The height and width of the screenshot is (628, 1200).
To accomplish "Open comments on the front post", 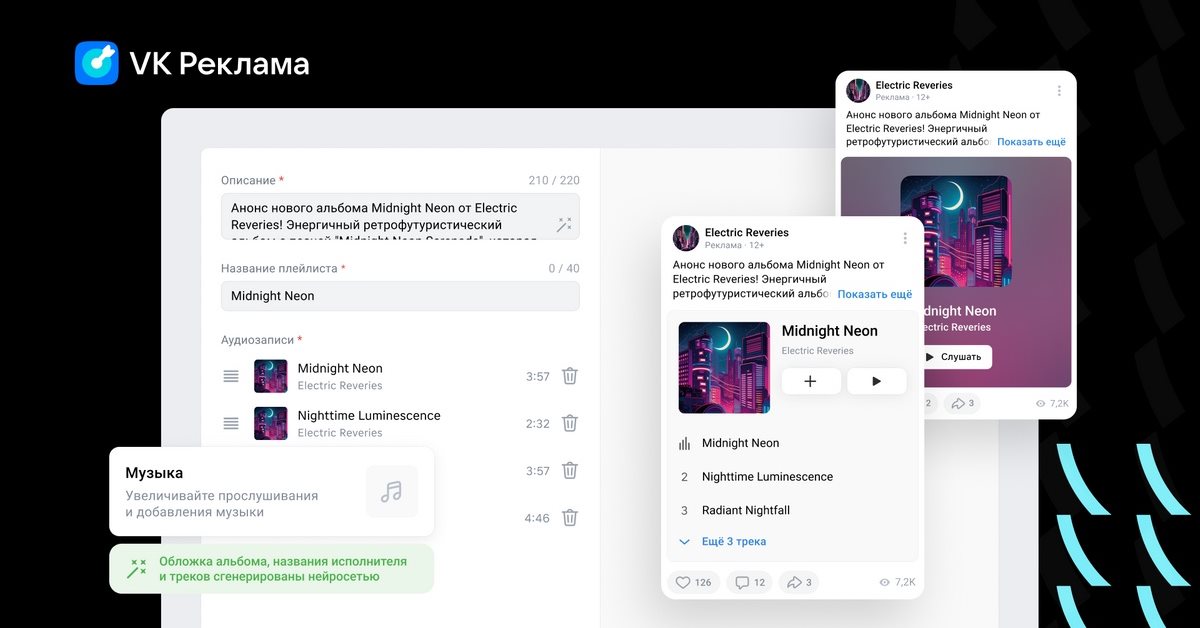I will point(750,582).
